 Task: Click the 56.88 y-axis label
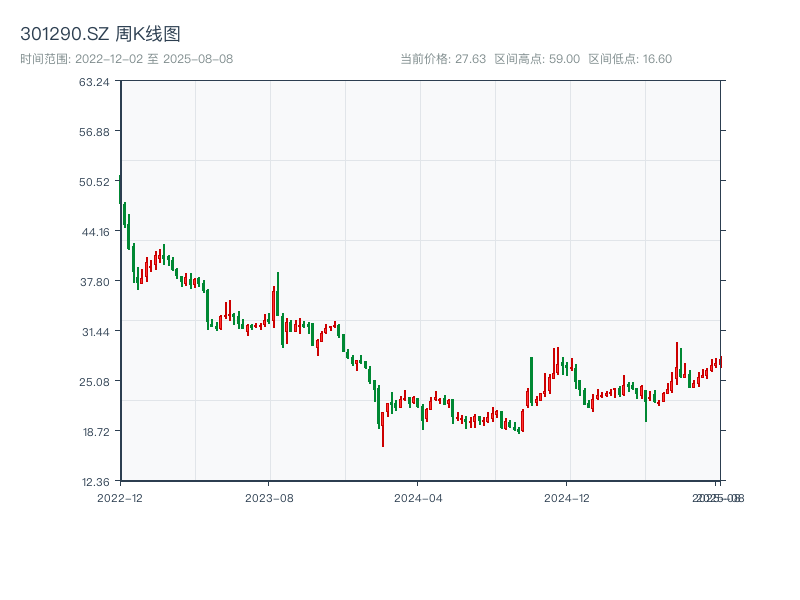(94, 132)
